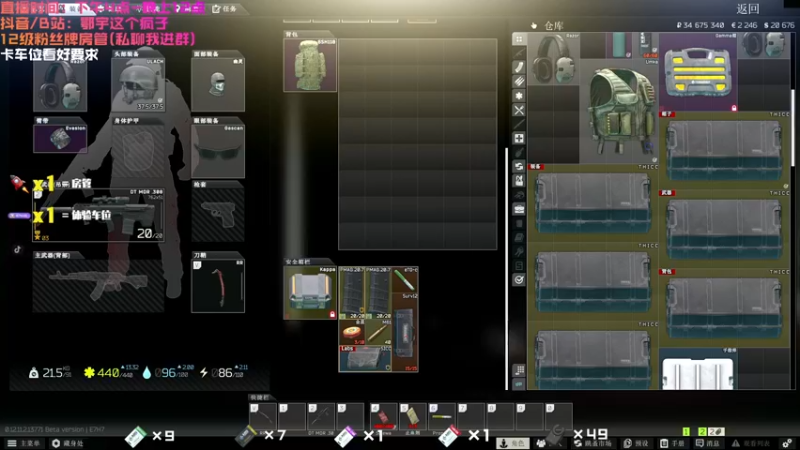
Task: Click the empty back weapon slot
Action: 98,285
